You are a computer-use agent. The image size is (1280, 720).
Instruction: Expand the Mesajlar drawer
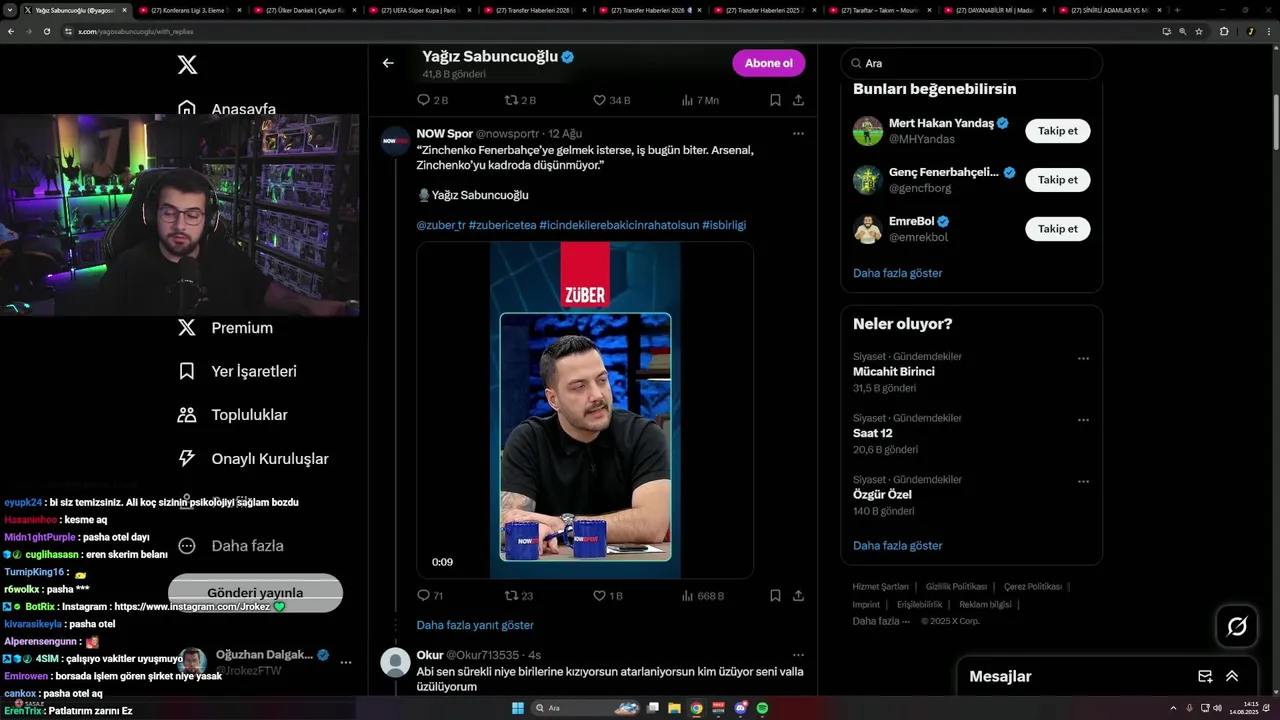click(1232, 677)
